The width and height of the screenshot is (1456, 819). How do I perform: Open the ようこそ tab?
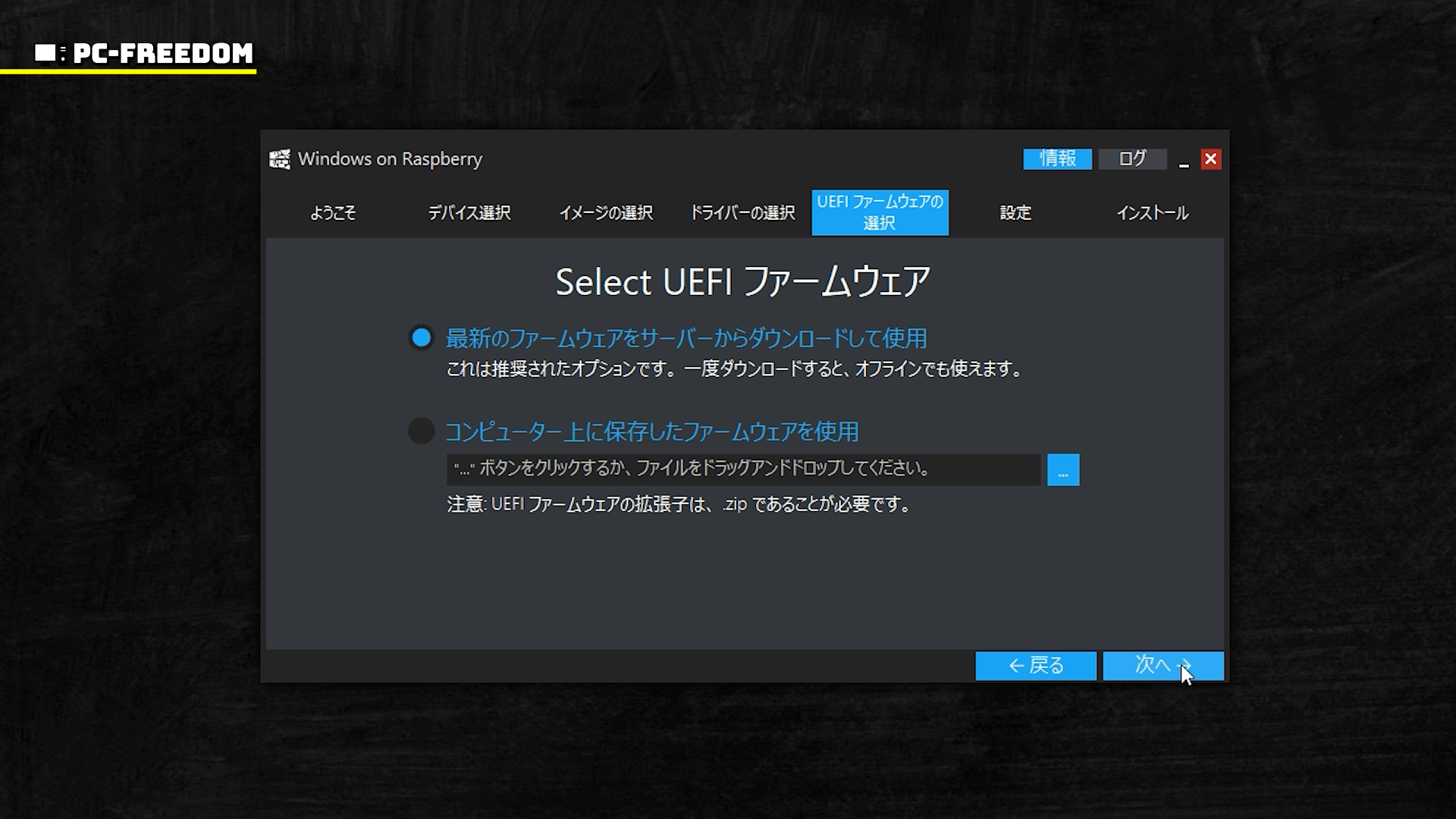(x=333, y=213)
